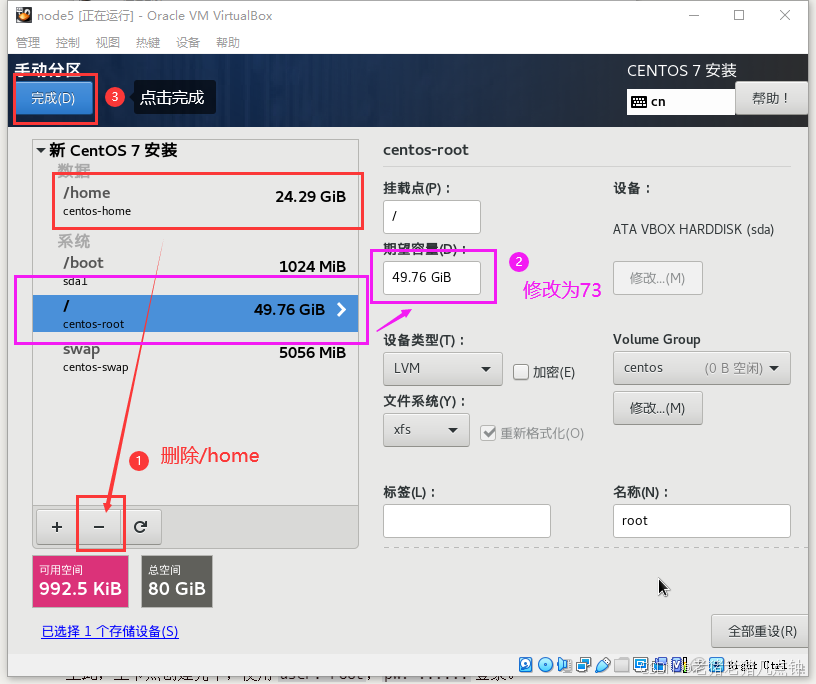Viewport: 816px width, 684px height.
Task: Click the 总空间 80 GiB indicator
Action: tap(177, 581)
